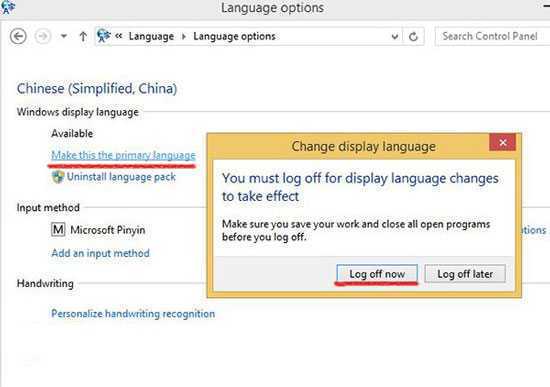Refresh the Language options page

point(413,36)
